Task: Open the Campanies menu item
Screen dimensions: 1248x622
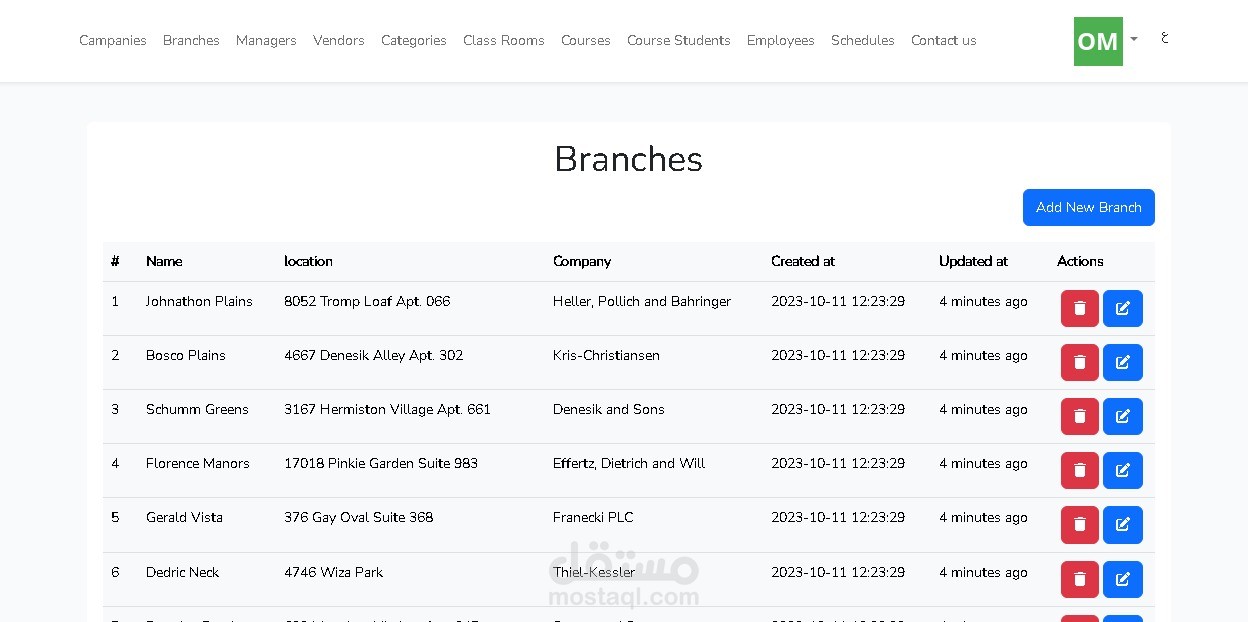Action: pos(113,40)
